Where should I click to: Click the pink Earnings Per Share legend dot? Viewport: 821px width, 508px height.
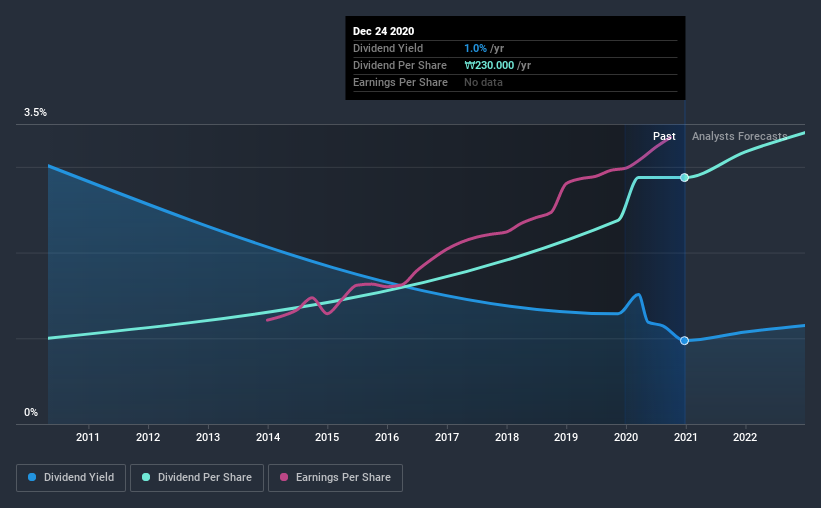(x=284, y=477)
